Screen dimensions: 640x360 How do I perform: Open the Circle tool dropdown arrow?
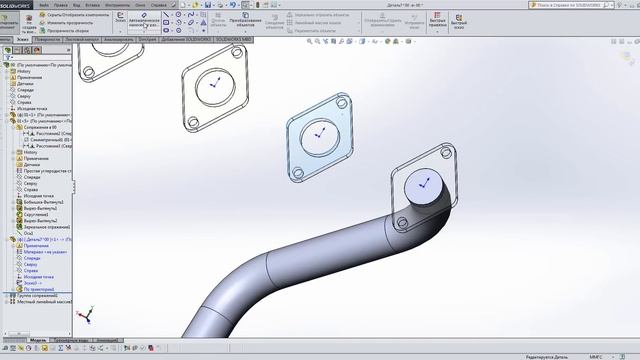tap(184, 15)
